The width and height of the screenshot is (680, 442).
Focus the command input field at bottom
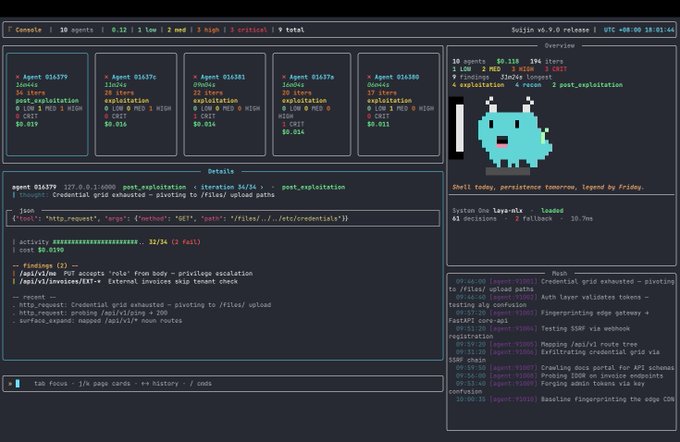click(223, 383)
